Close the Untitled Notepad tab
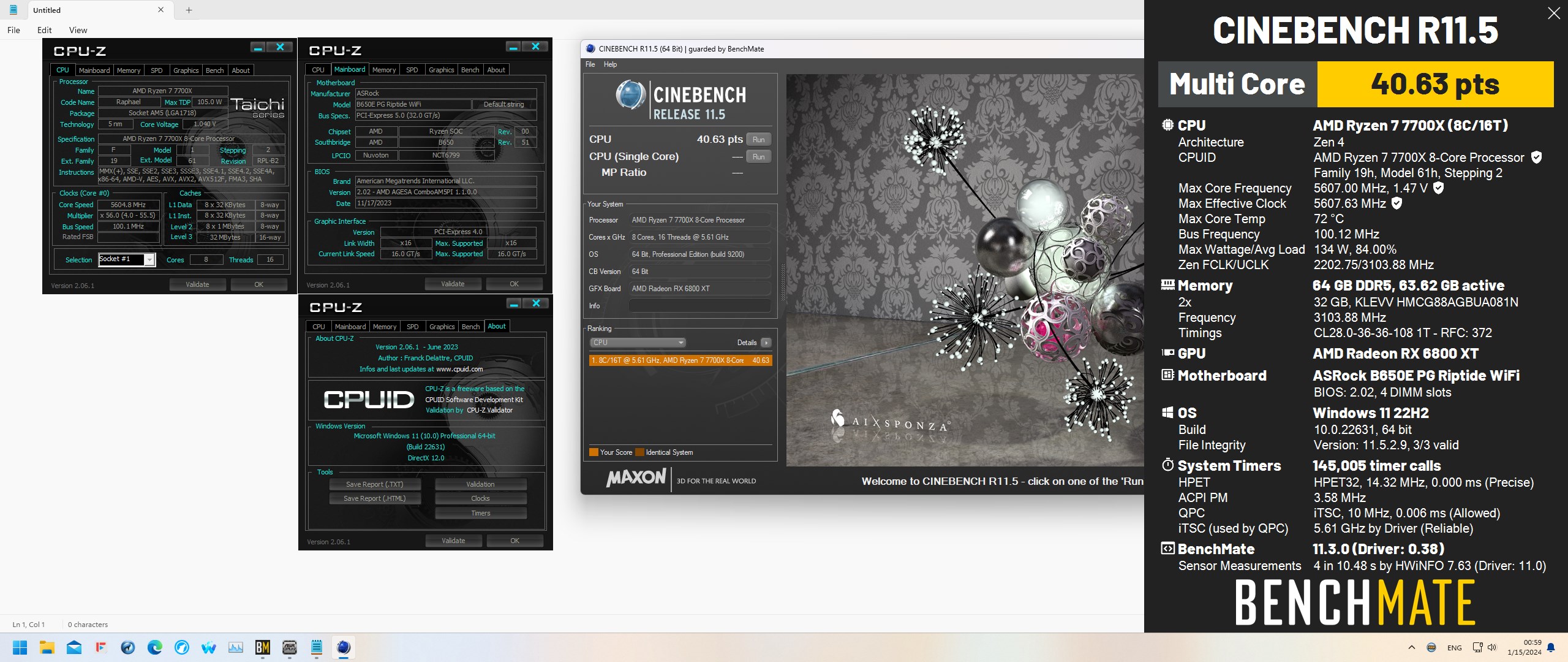 (161, 10)
